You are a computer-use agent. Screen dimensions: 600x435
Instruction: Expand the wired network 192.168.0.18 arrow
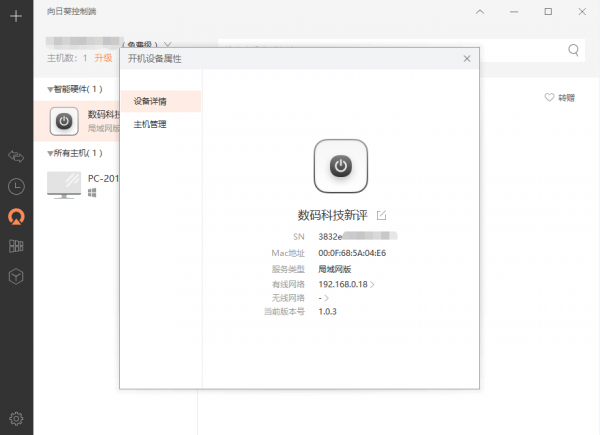pos(373,285)
